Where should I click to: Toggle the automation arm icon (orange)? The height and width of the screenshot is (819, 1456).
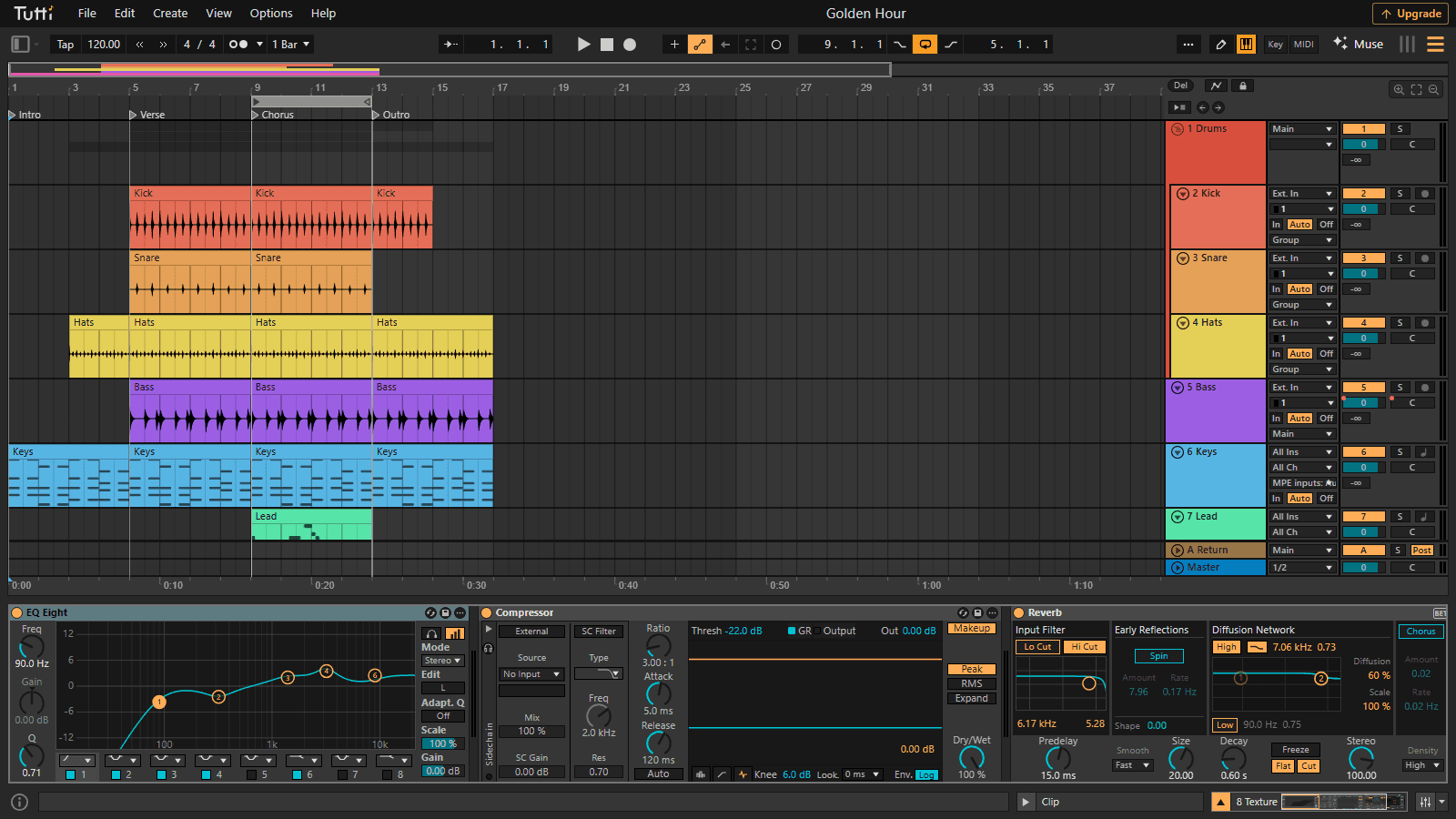pyautogui.click(x=700, y=44)
